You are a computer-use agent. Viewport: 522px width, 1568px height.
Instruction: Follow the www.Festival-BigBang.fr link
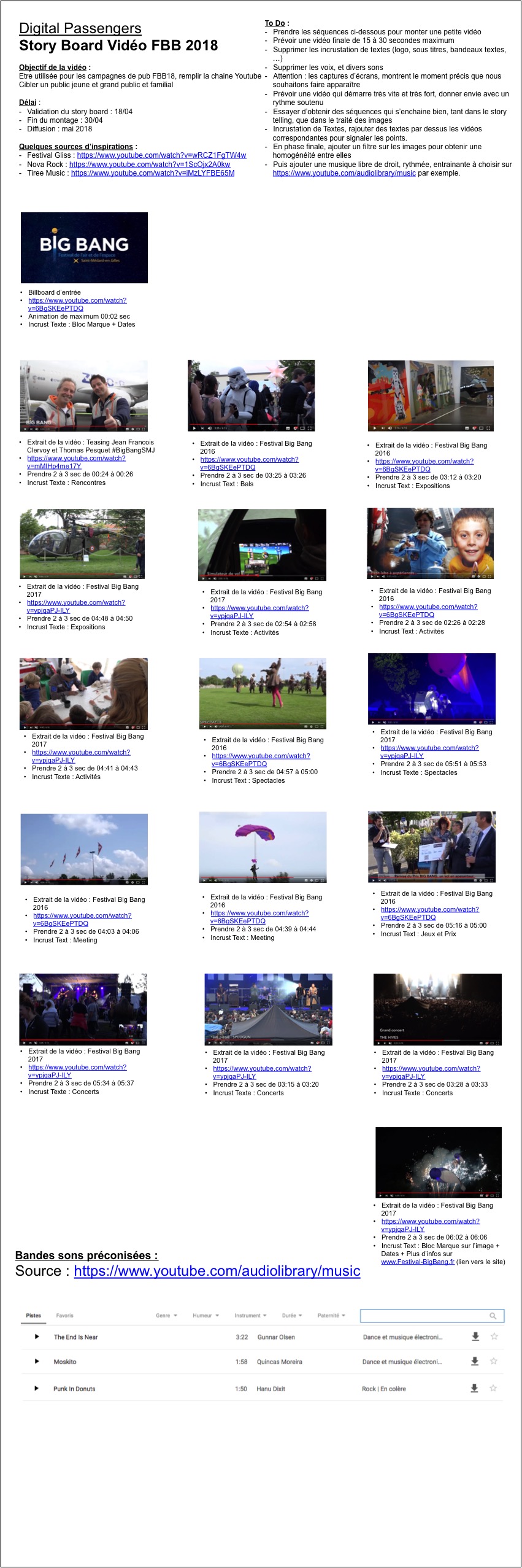[418, 1262]
